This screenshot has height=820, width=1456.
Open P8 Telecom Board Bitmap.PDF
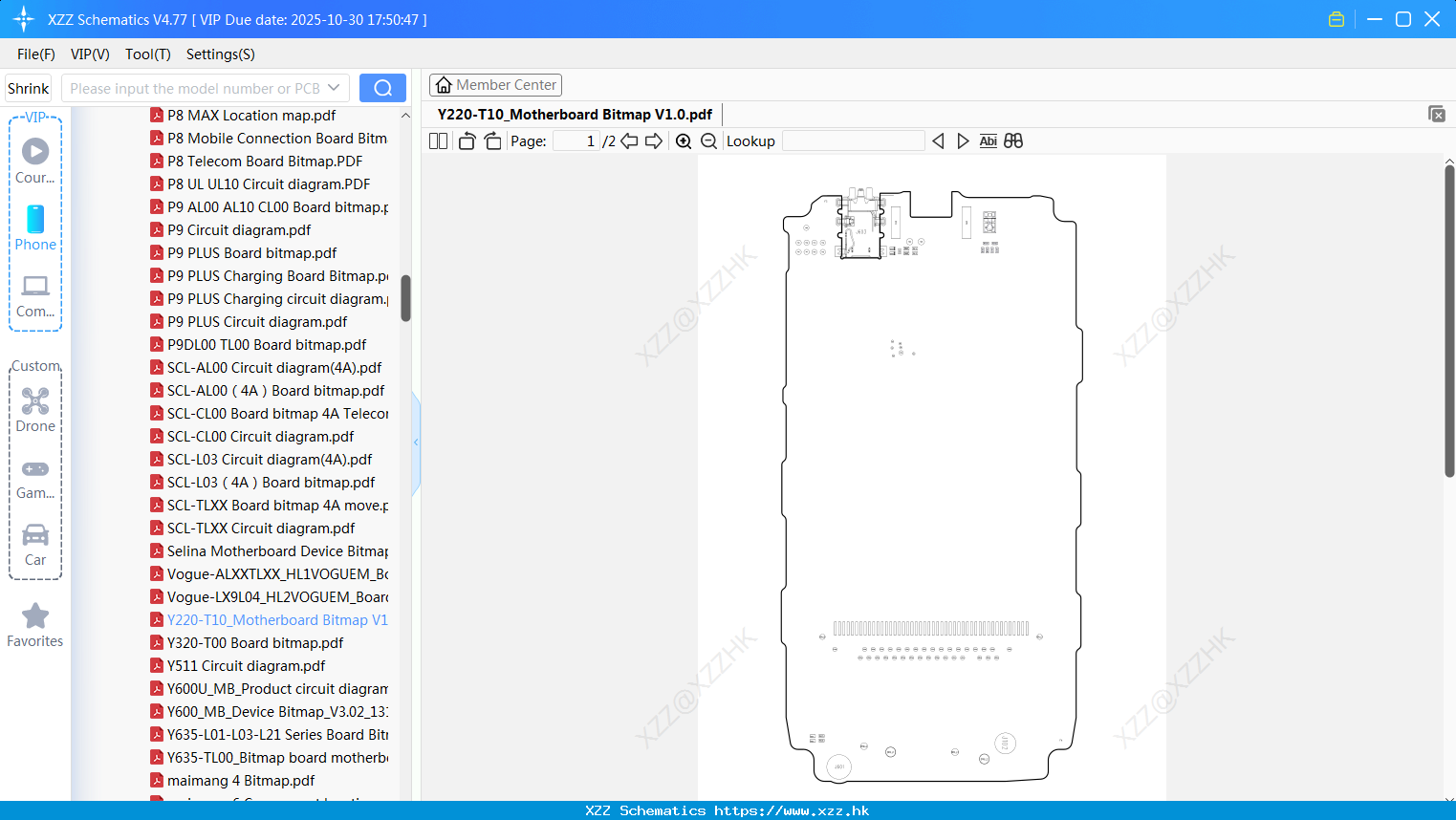tap(265, 161)
